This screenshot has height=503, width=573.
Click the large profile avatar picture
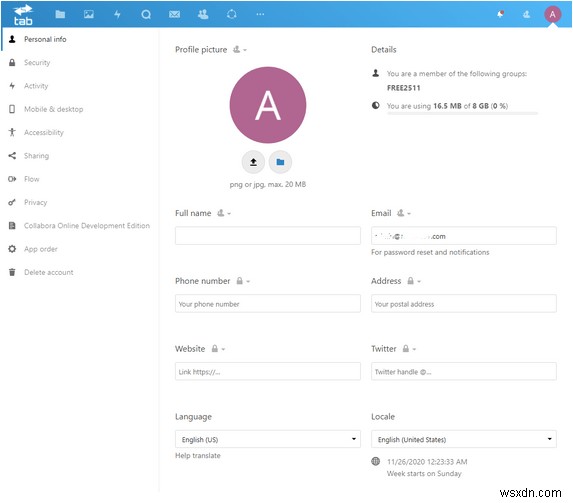click(x=267, y=105)
